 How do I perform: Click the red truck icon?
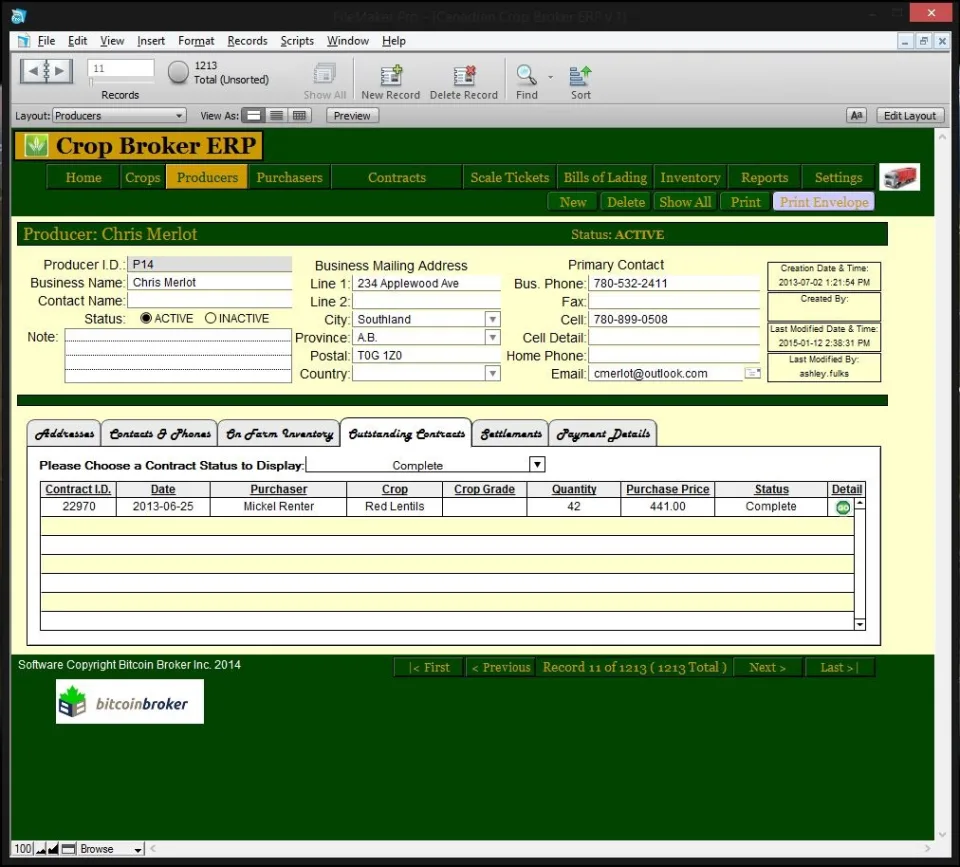point(899,178)
